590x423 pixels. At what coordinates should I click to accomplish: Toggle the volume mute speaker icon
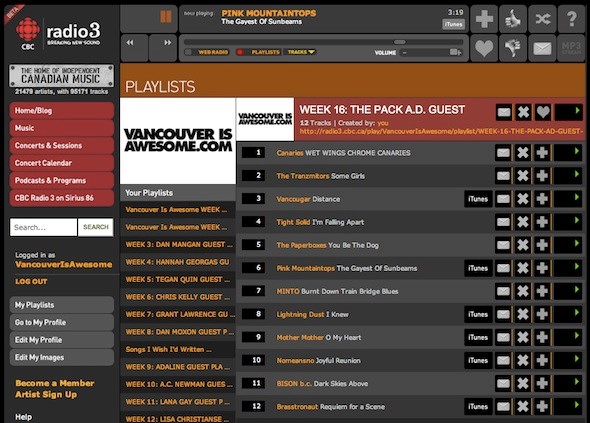pyautogui.click(x=456, y=52)
